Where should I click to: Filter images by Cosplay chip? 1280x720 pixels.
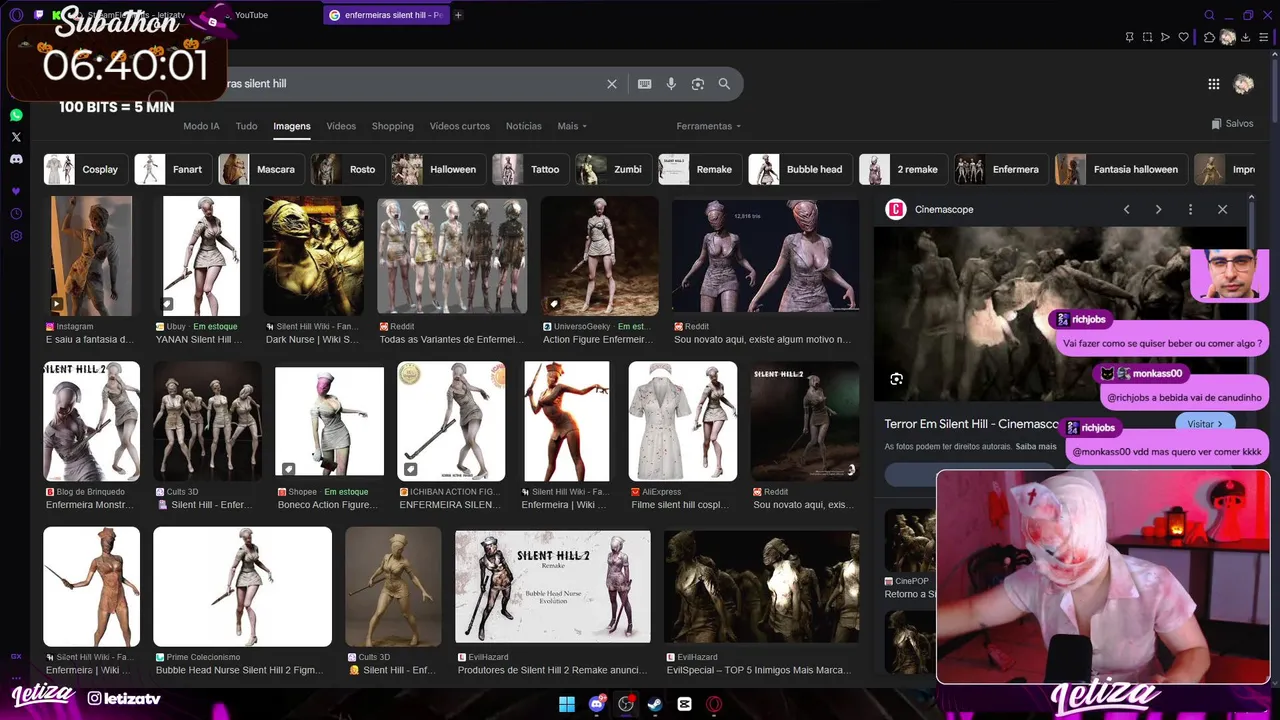click(86, 169)
